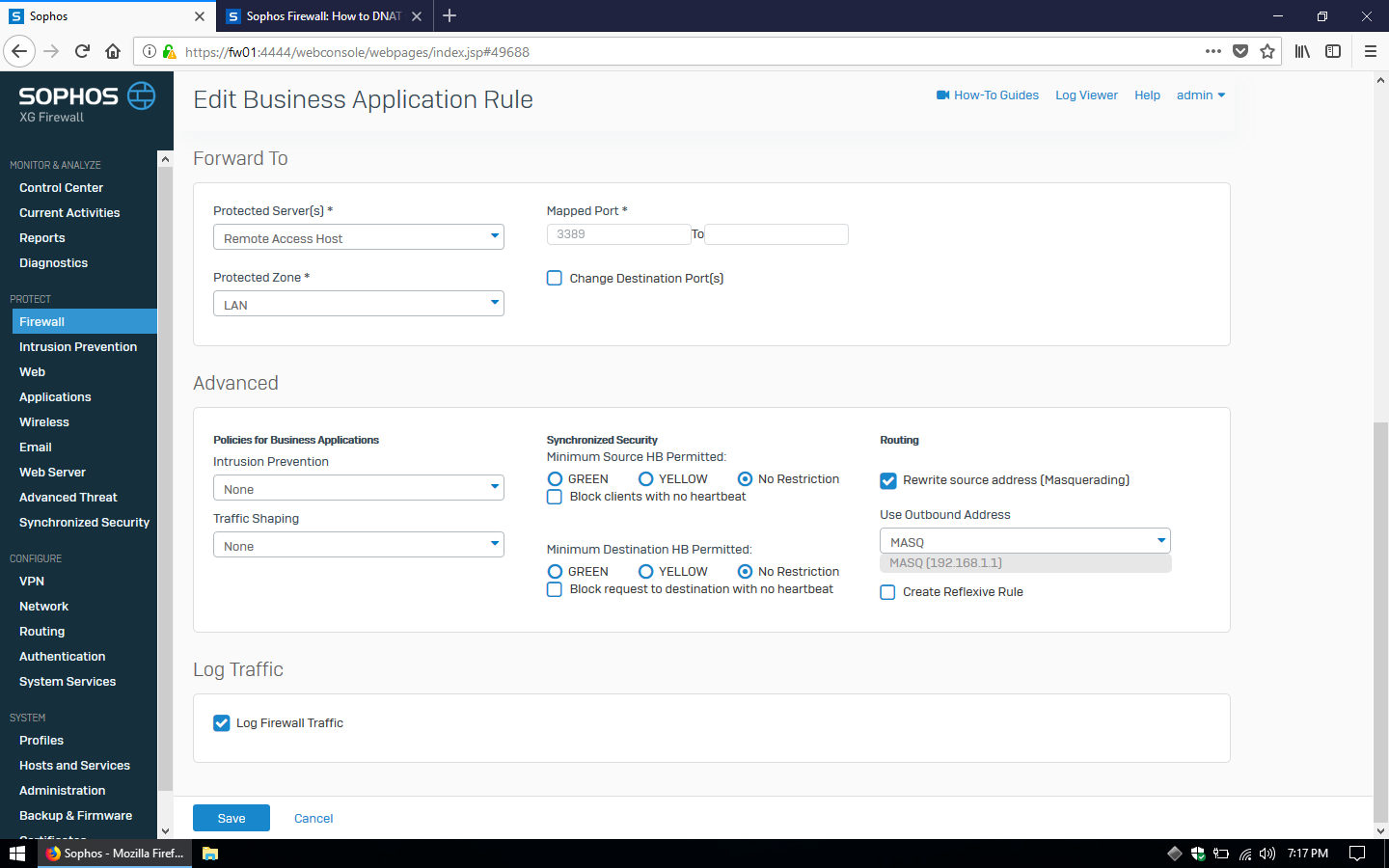Bookmark this page with star icon
The image size is (1389, 868).
click(1267, 51)
